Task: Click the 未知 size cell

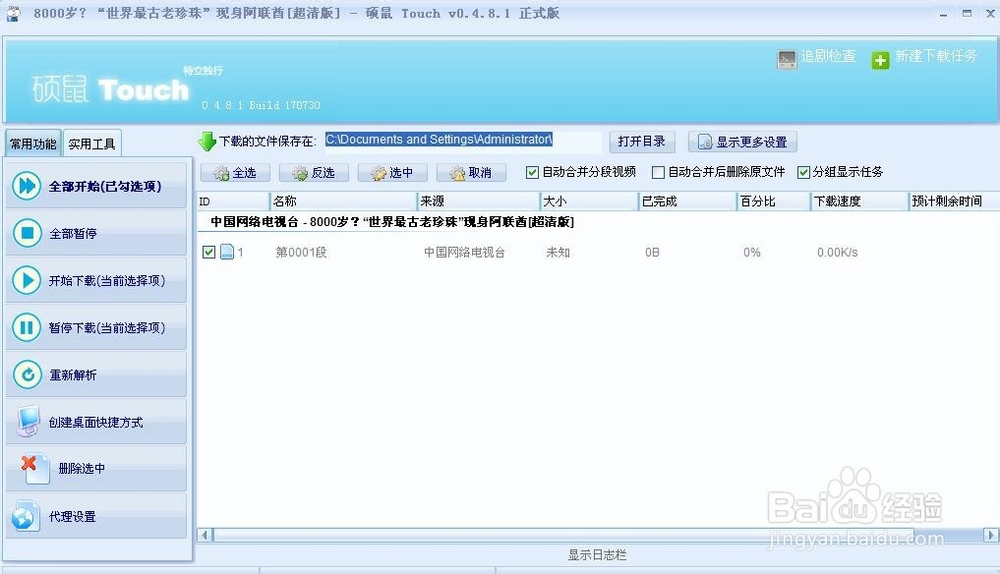Action: pos(558,253)
